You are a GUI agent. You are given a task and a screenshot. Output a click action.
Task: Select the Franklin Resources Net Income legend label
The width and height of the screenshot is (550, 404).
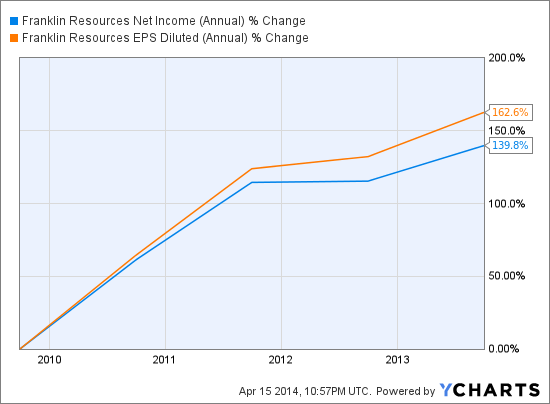163,21
